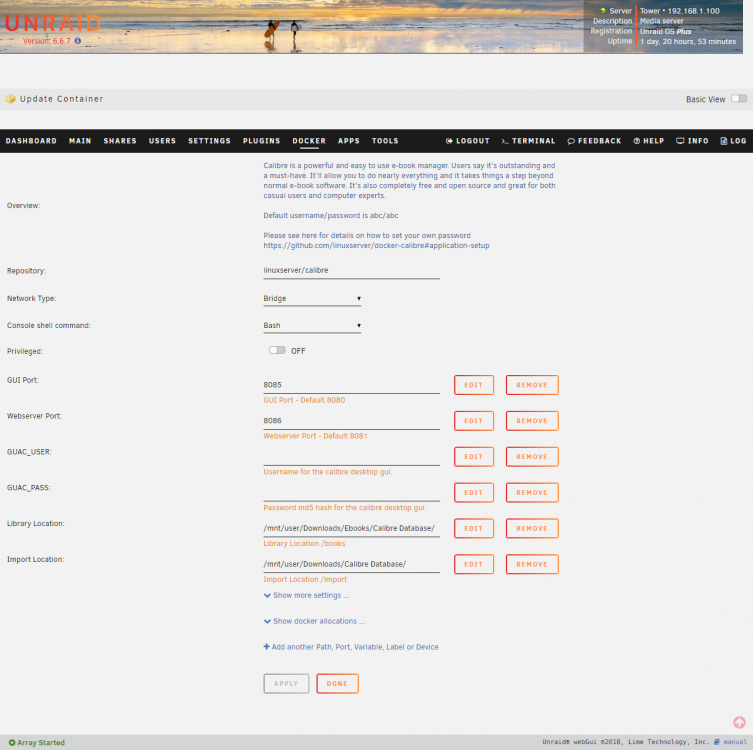The height and width of the screenshot is (750, 753).
Task: Open the Log viewer
Action: click(x=734, y=141)
